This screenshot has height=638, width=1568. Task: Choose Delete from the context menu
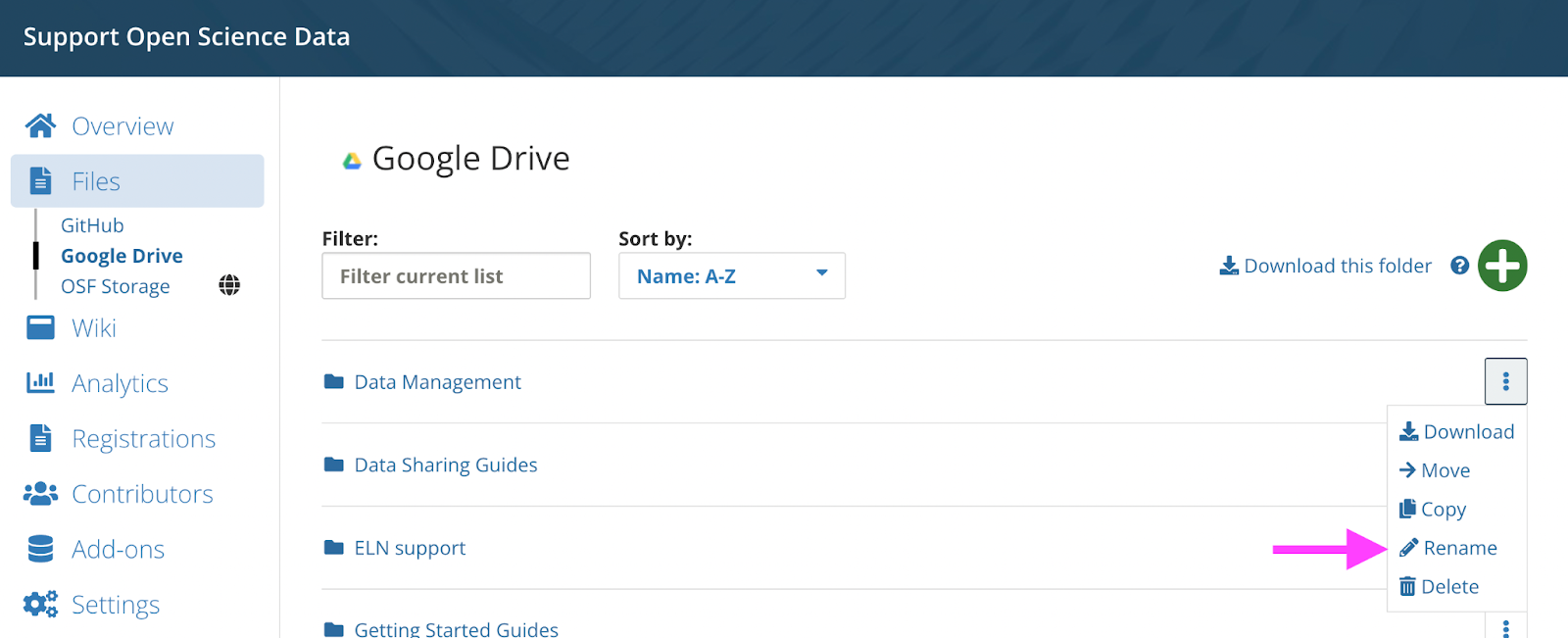pos(1439,587)
